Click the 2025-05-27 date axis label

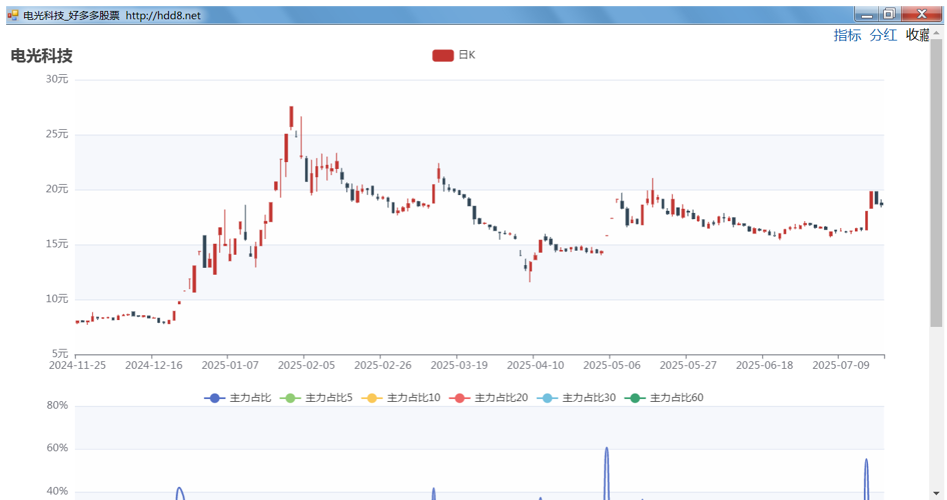(x=688, y=365)
